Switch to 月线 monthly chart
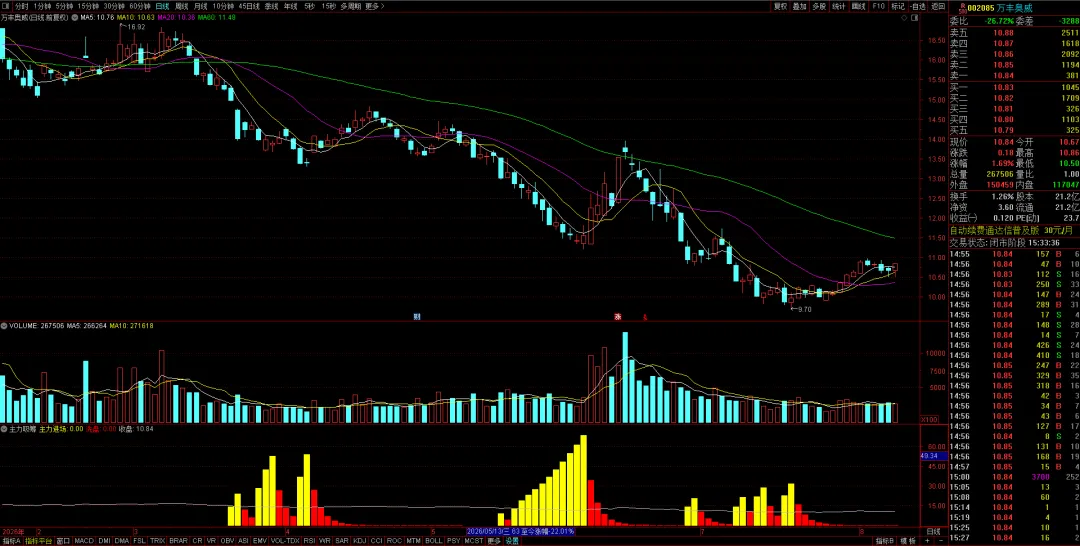Viewport: 1080px width, 546px height. pos(200,6)
